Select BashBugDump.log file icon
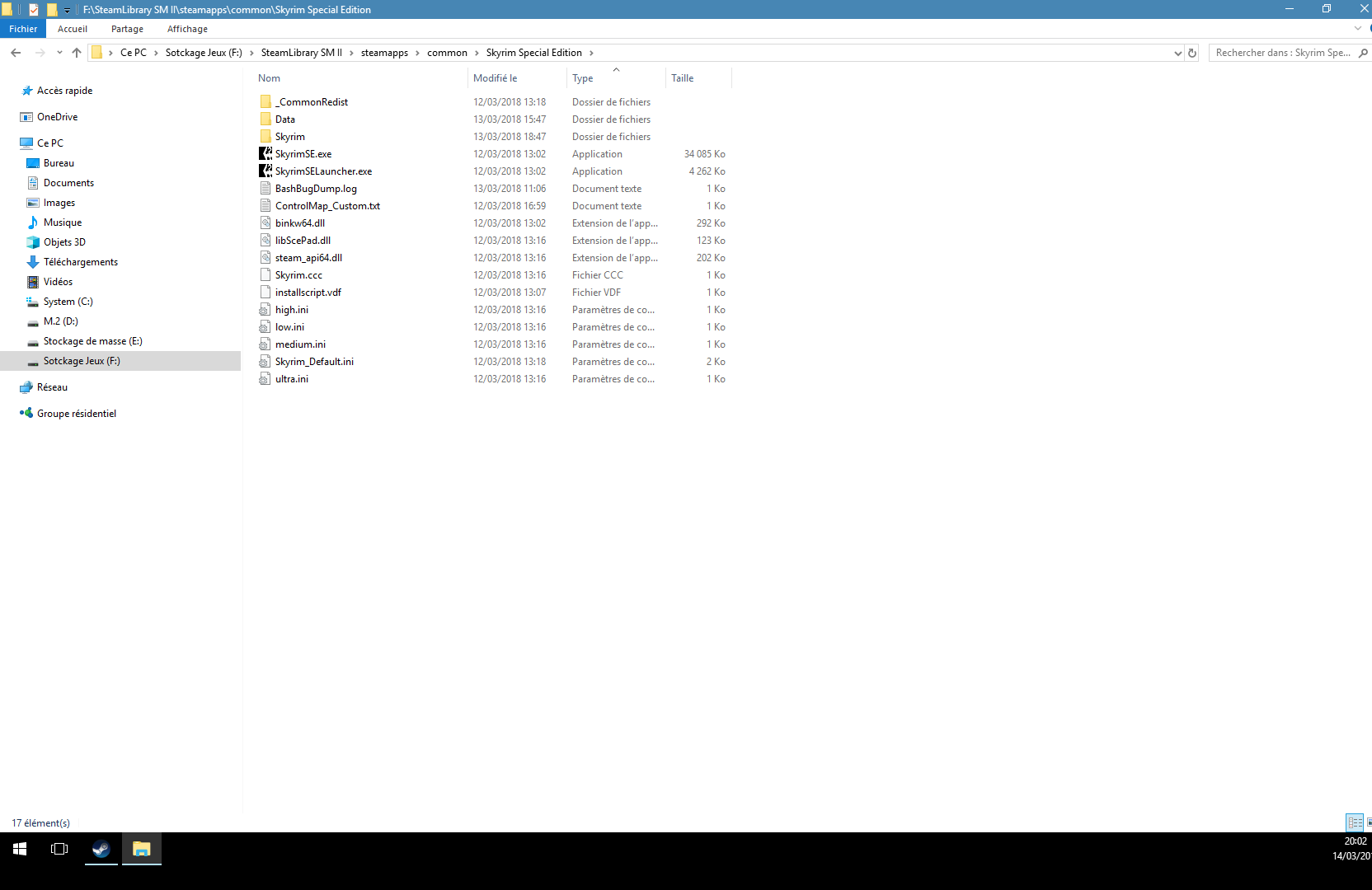The width and height of the screenshot is (1372, 890). point(265,189)
